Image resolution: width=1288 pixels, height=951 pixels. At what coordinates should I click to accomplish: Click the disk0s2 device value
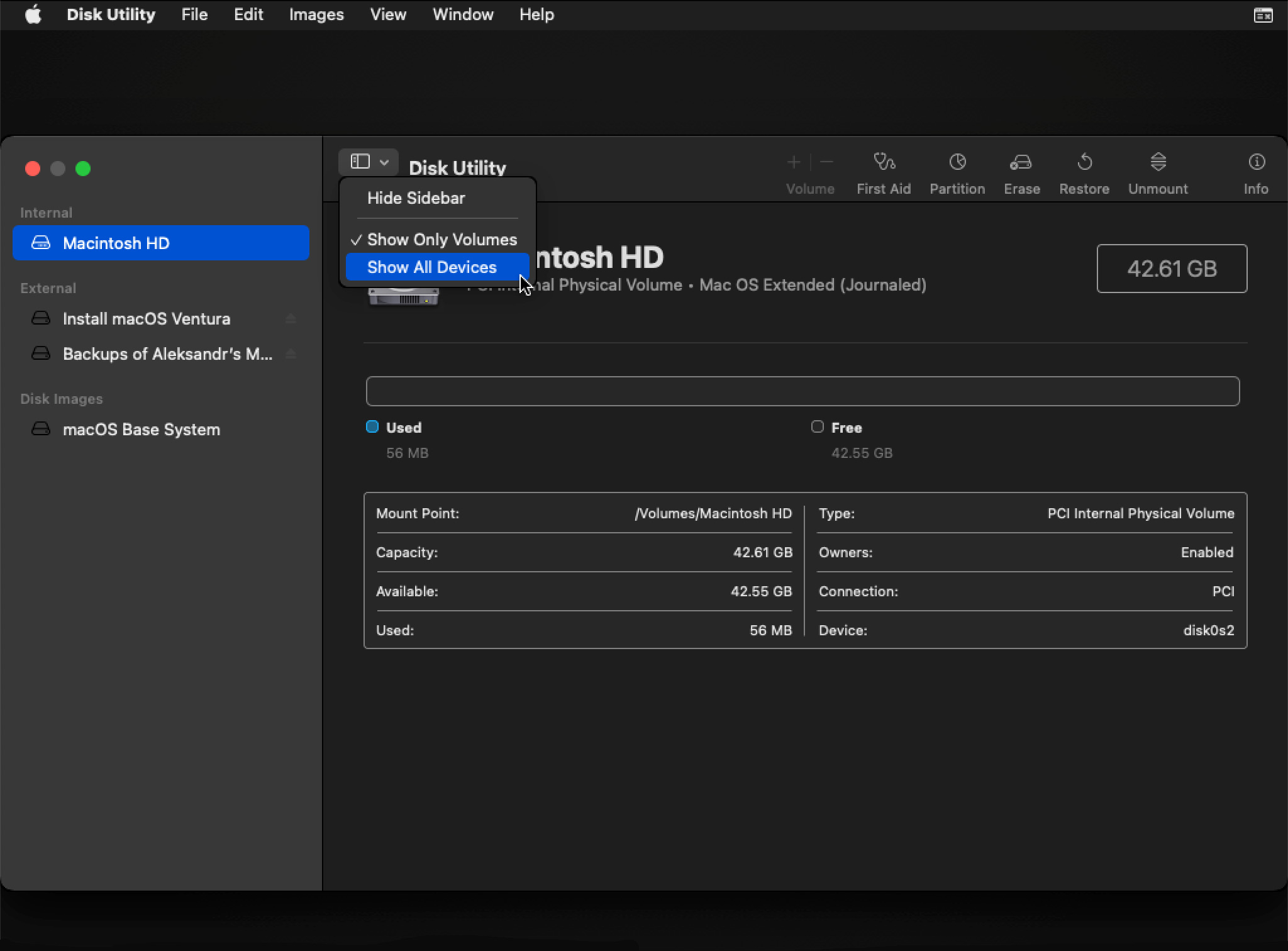[x=1209, y=630]
